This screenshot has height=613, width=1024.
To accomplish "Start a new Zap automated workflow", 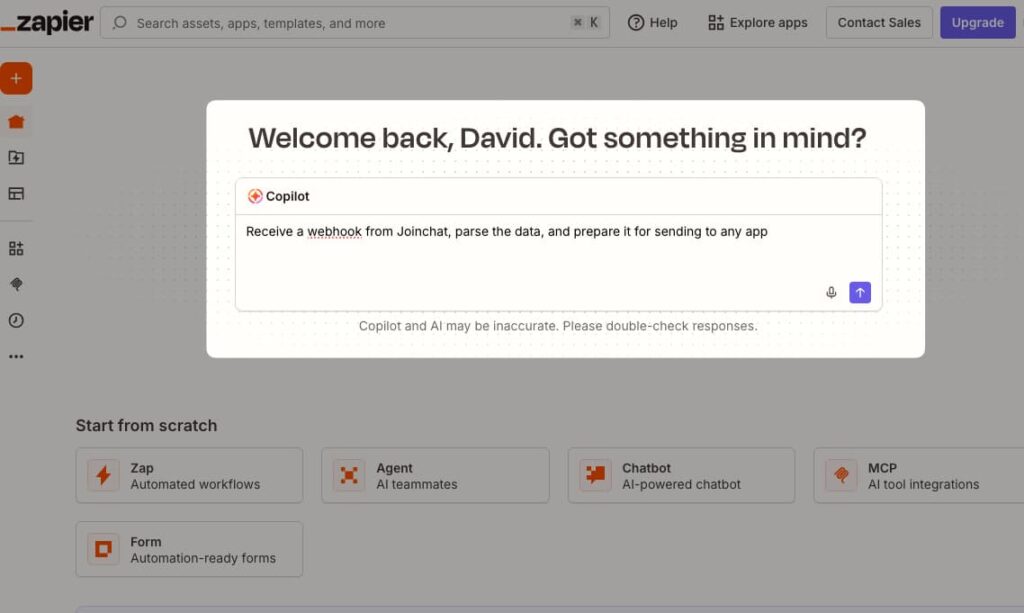I will 189,475.
